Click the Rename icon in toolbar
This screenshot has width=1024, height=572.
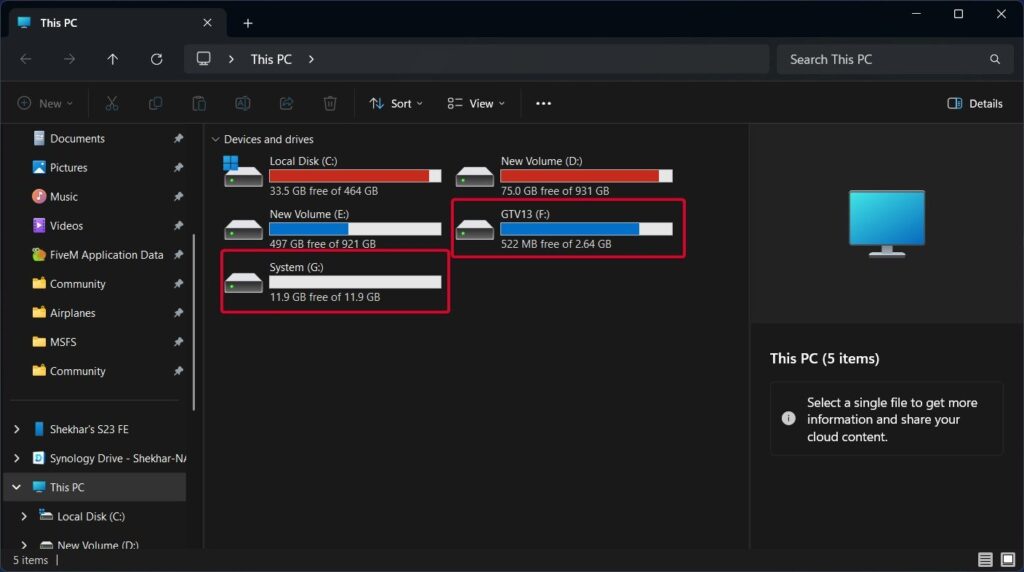coord(242,103)
